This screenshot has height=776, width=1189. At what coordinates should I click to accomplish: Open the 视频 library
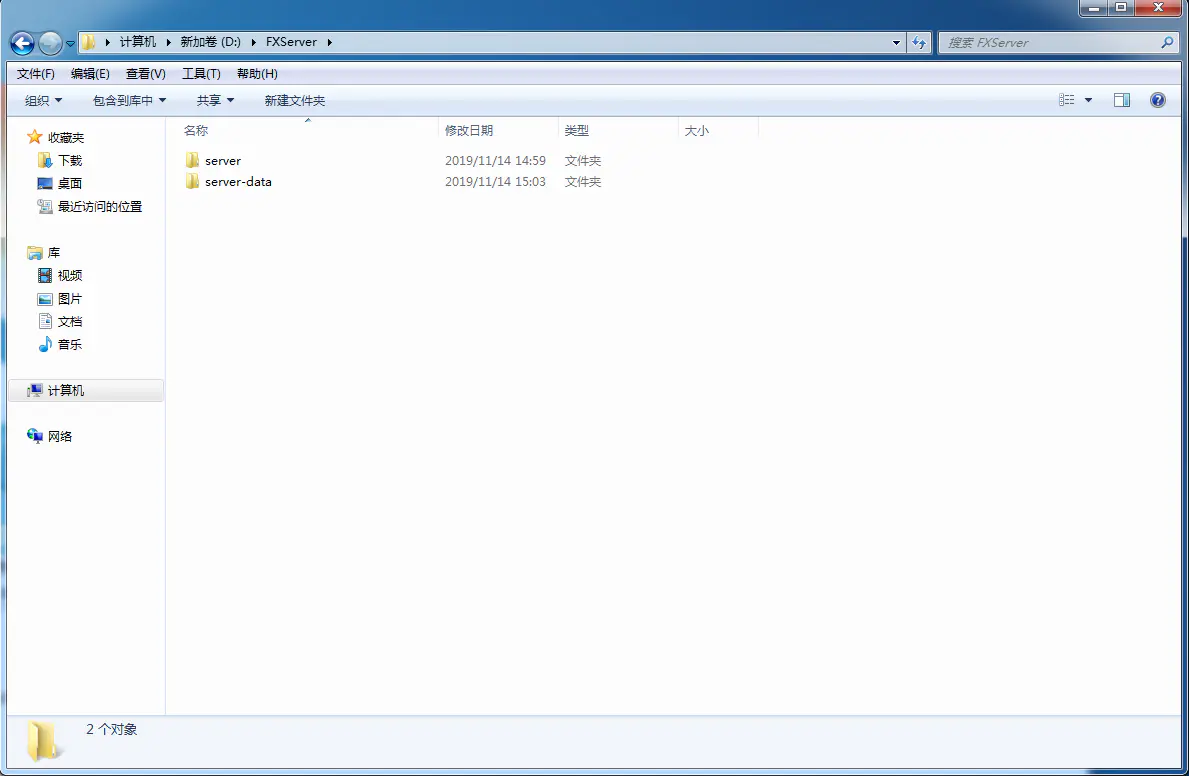[70, 275]
